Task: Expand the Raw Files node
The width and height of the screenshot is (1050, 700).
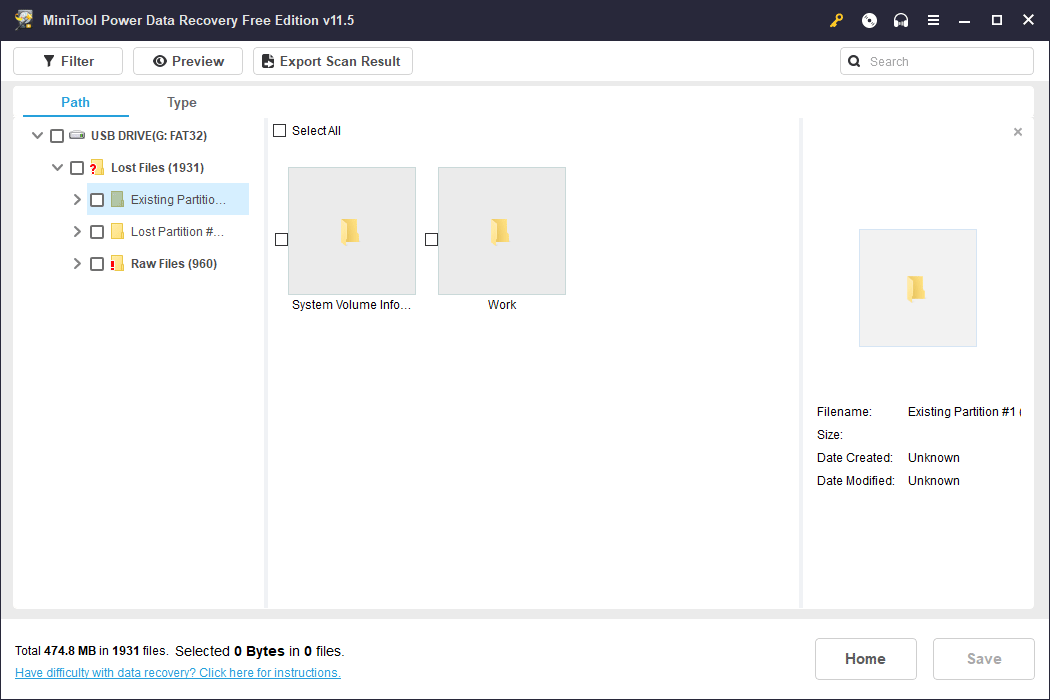Action: 77,263
